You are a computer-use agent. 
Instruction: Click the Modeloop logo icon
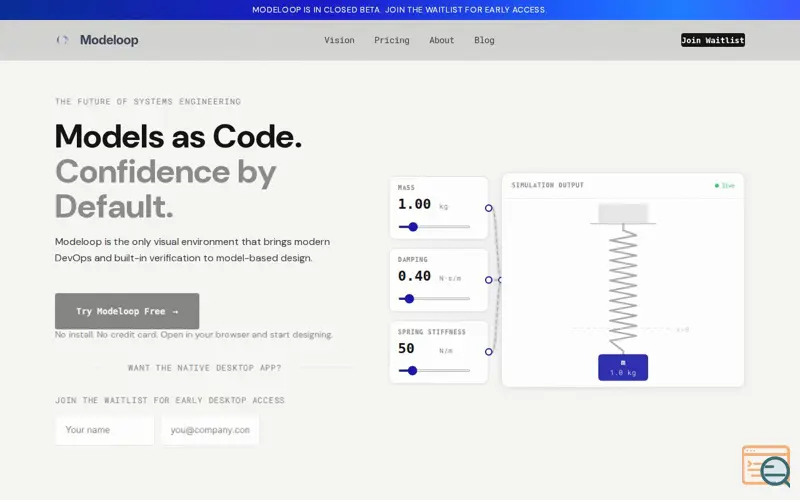tap(62, 40)
